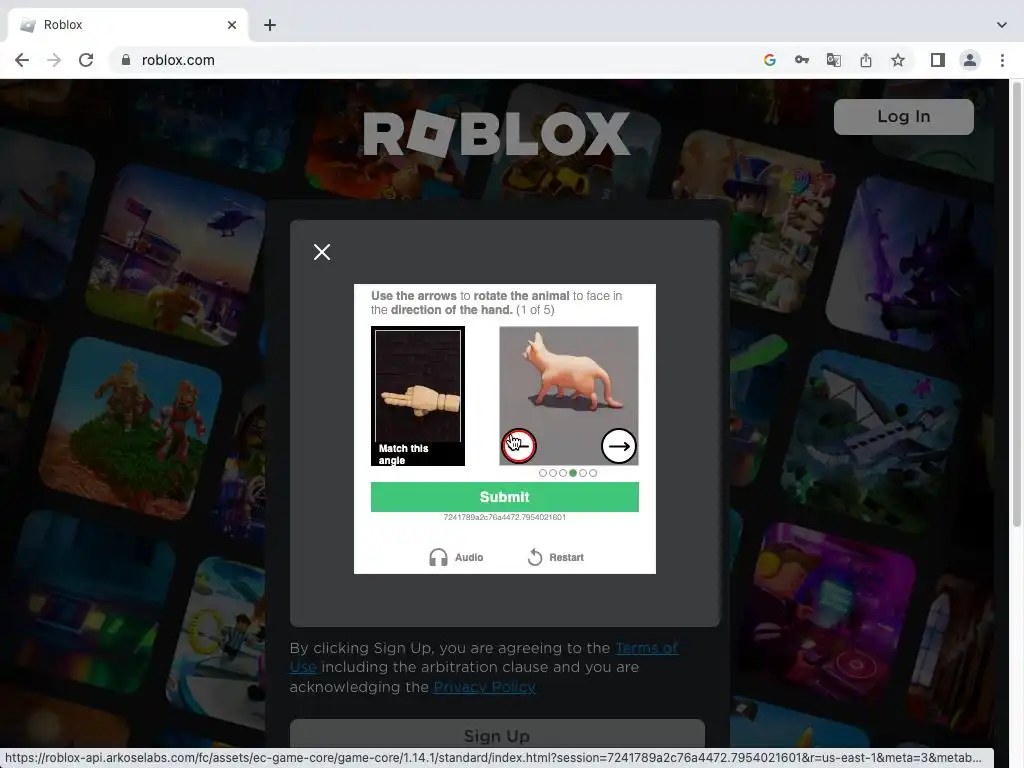The image size is (1024, 768).
Task: Expand the tab search chevron
Action: (x=1002, y=25)
